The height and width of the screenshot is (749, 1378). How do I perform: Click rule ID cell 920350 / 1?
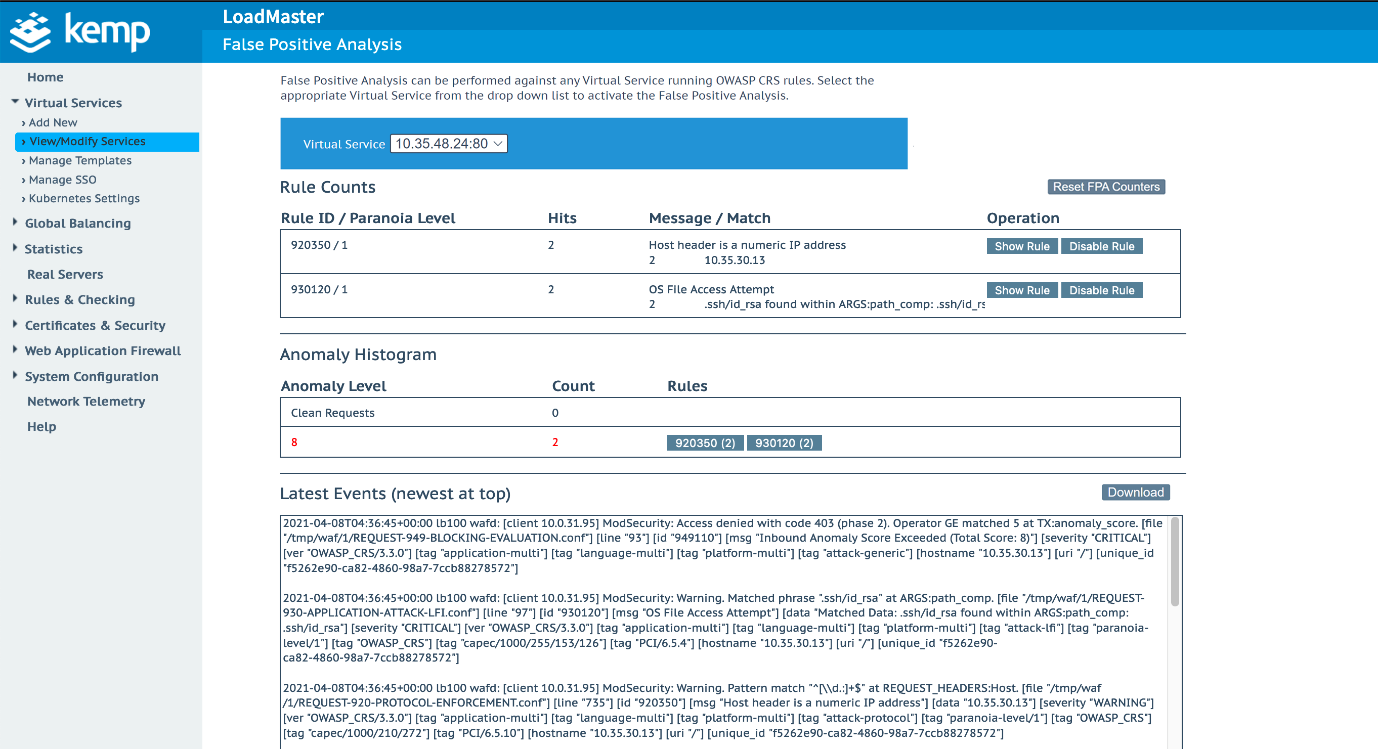coord(319,245)
